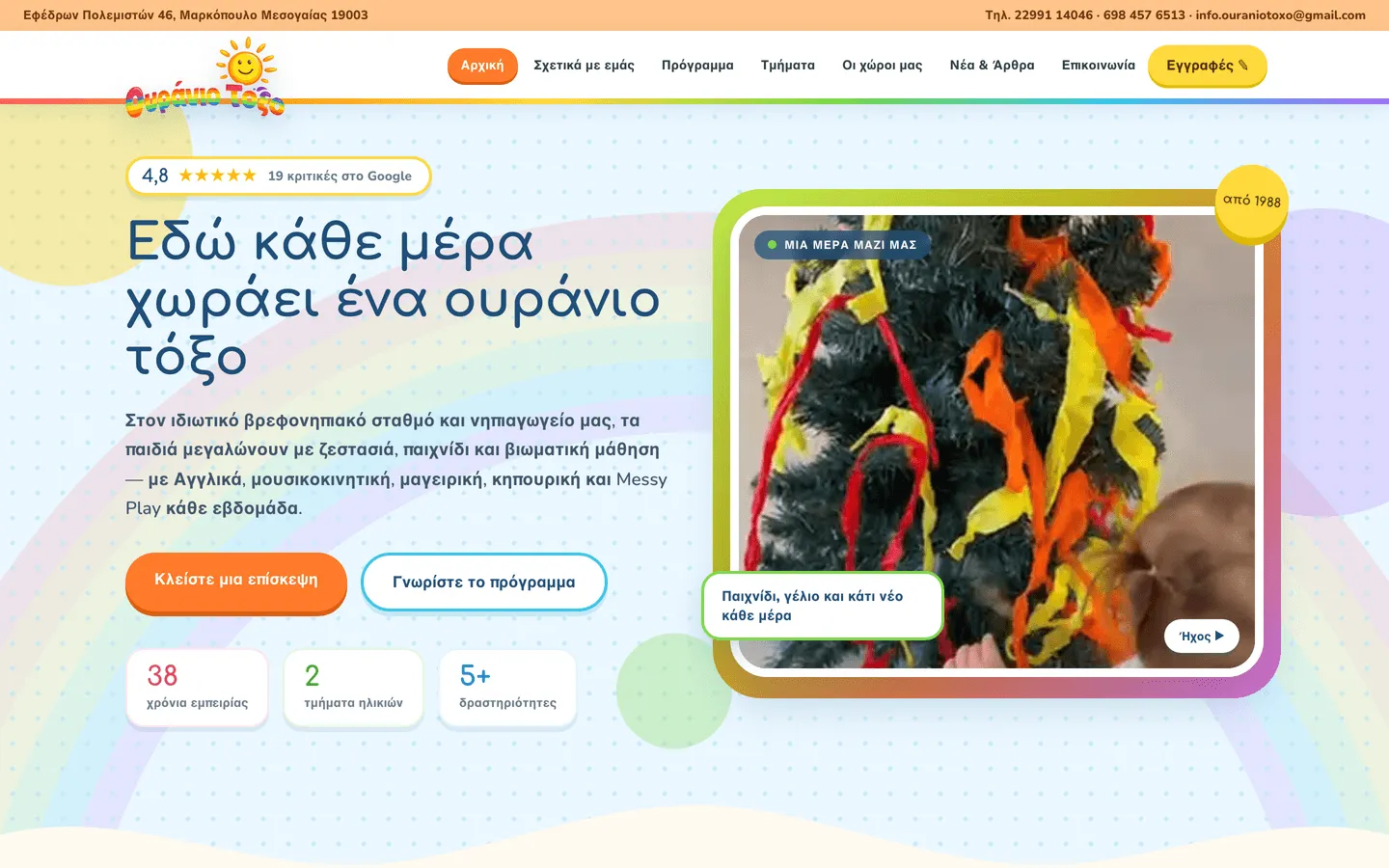Call mobile number 698 457 6513
This screenshot has width=1389, height=868.
point(1144,15)
